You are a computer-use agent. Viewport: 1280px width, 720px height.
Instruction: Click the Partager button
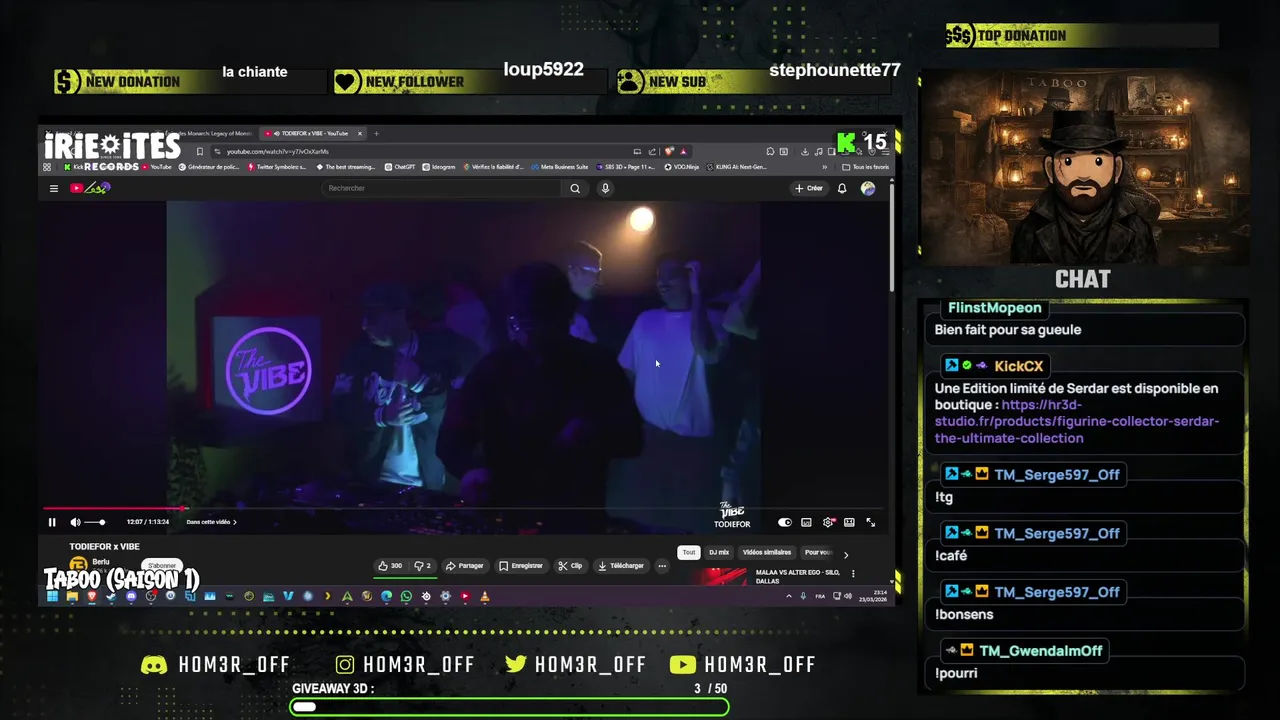point(465,566)
